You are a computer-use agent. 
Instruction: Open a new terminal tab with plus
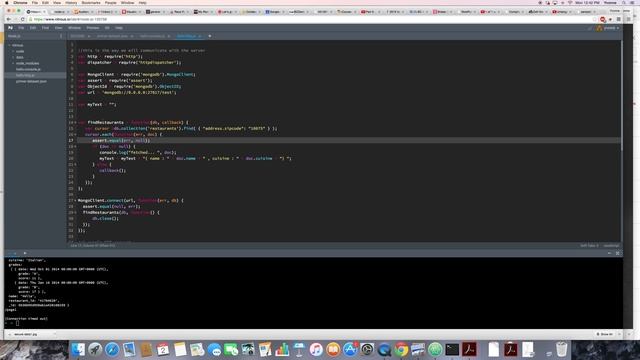click(24, 253)
